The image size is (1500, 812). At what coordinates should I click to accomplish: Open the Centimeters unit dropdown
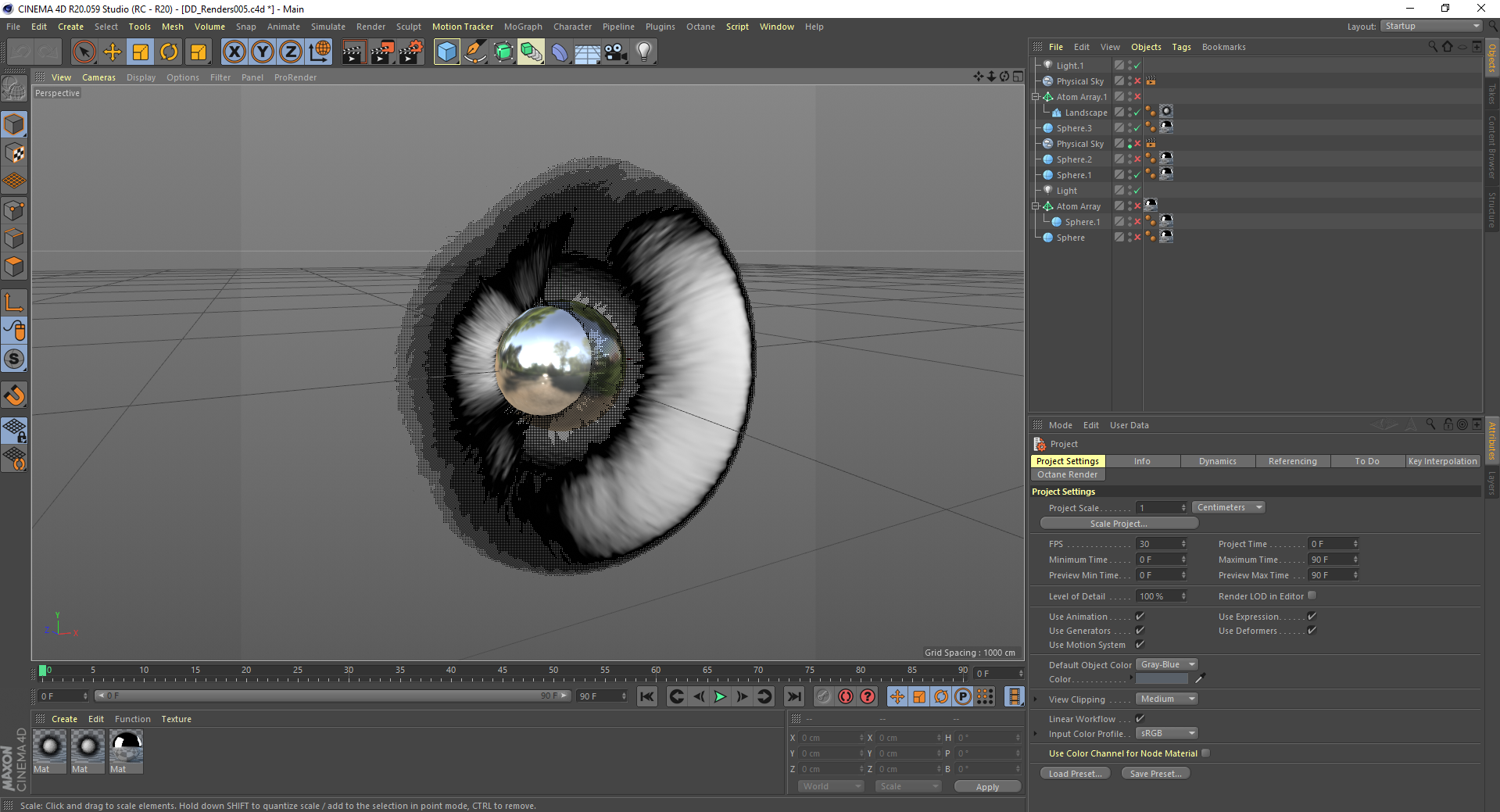[x=1228, y=507]
